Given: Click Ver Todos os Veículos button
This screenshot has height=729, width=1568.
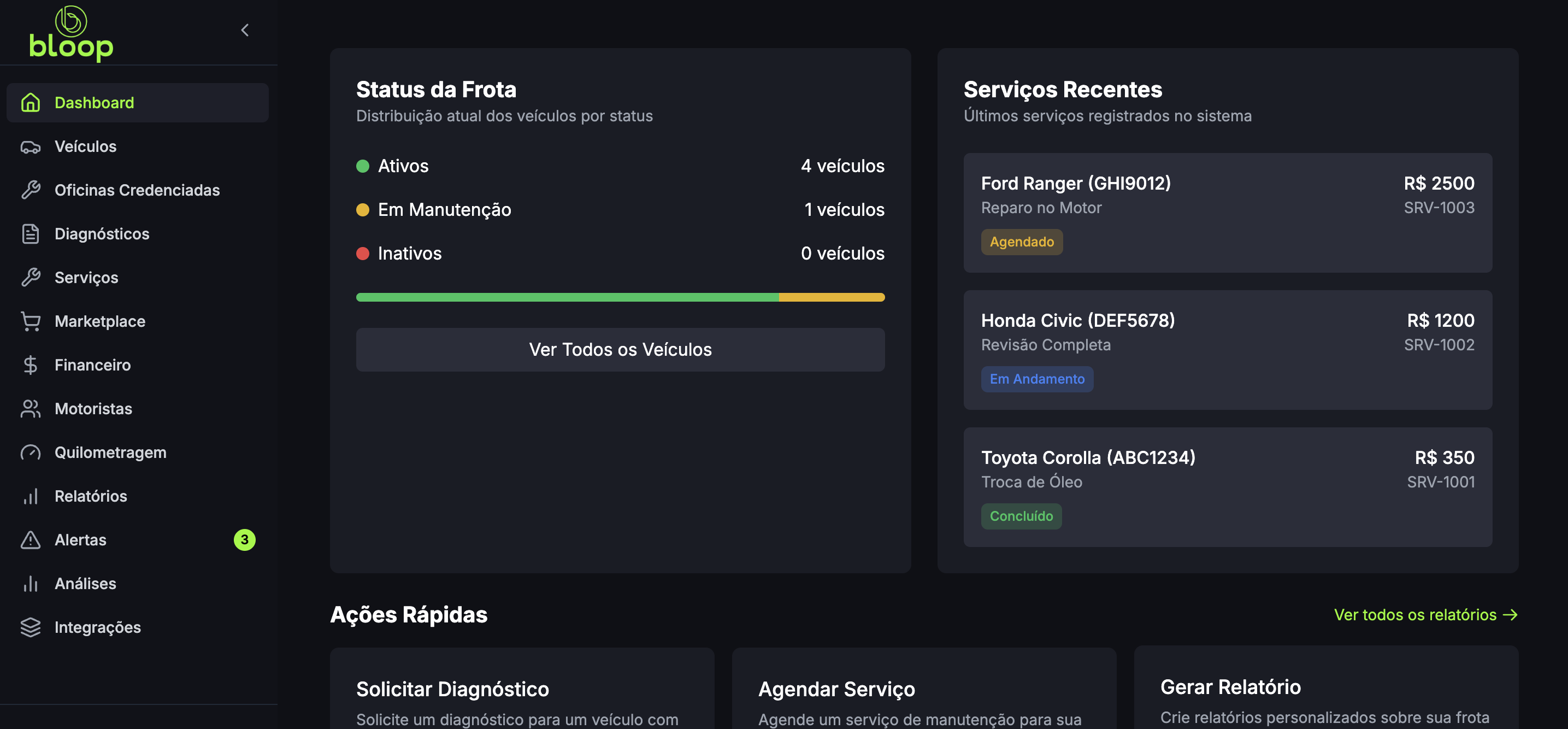Looking at the screenshot, I should (620, 350).
